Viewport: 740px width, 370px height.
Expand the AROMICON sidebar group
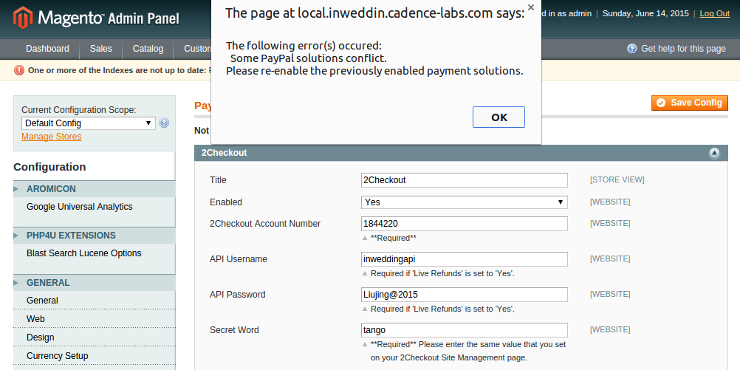coord(94,189)
